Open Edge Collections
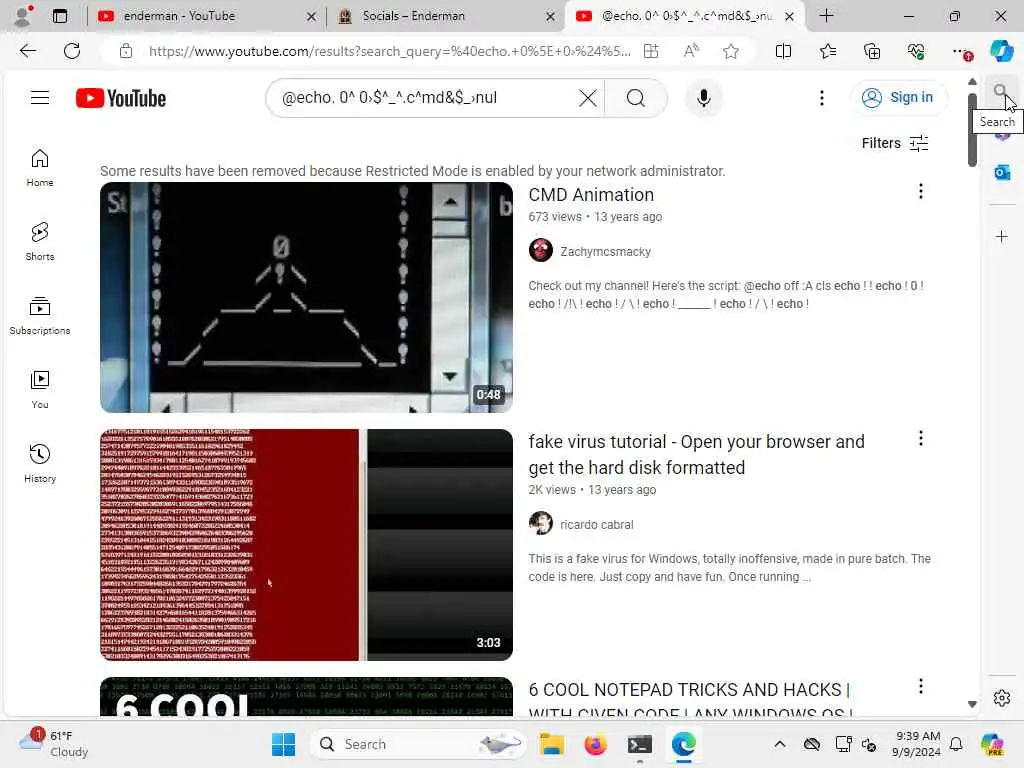 (x=872, y=51)
